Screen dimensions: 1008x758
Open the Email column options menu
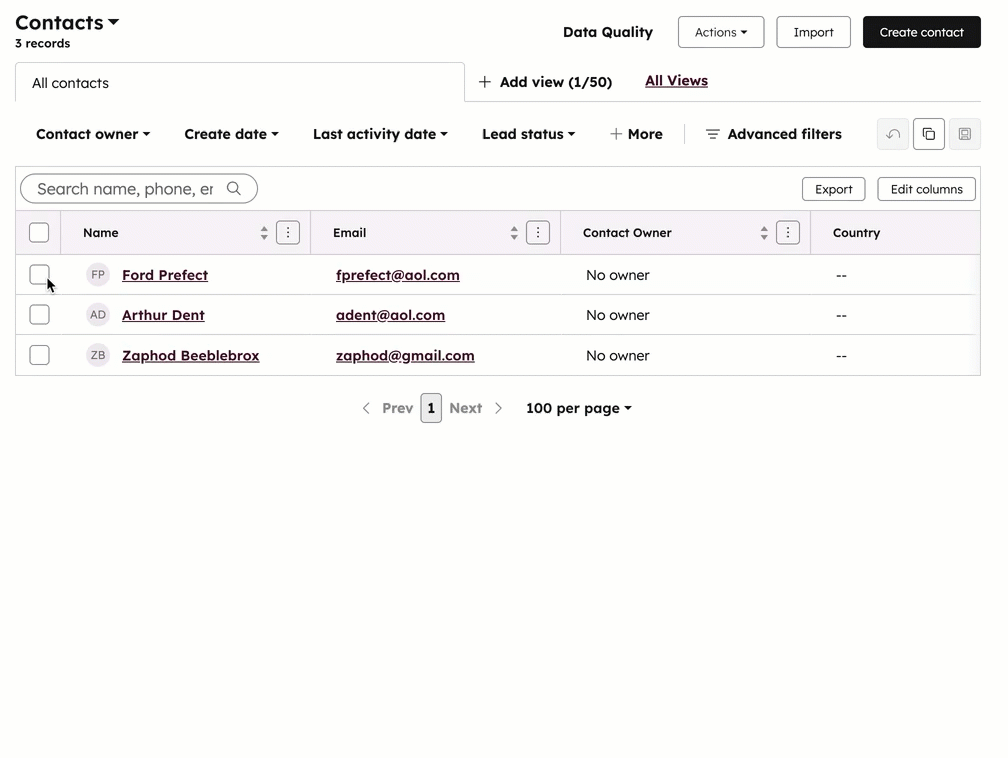click(538, 232)
